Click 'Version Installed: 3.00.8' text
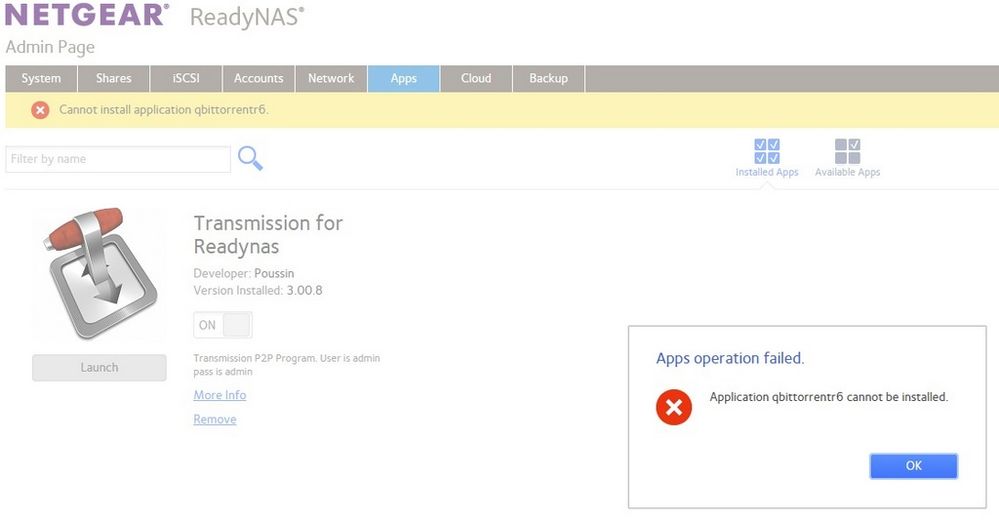This screenshot has width=999, height=521. click(x=258, y=290)
